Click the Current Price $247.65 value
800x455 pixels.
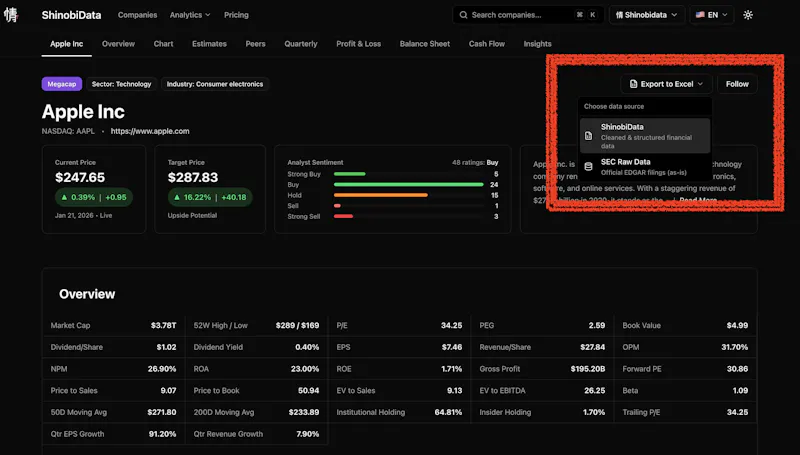[80, 178]
